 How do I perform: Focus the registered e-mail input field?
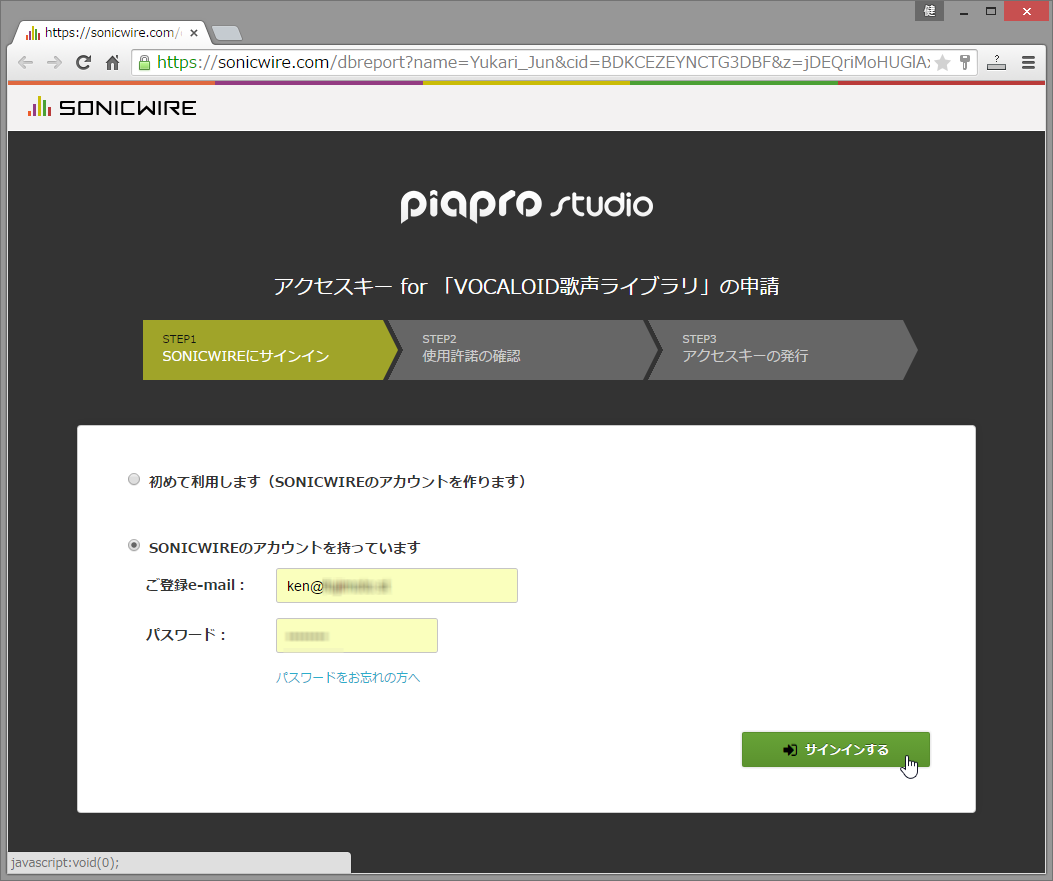point(397,586)
